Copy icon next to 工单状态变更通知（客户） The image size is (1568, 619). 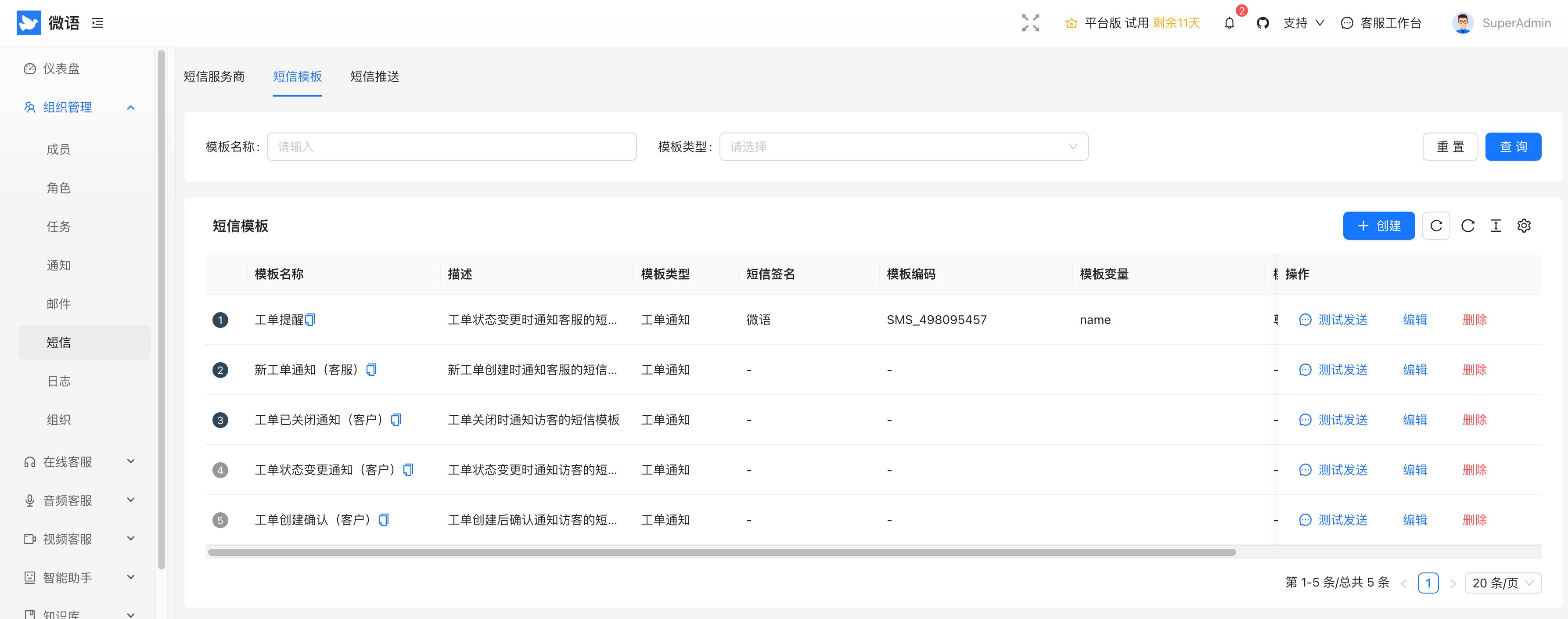point(408,469)
